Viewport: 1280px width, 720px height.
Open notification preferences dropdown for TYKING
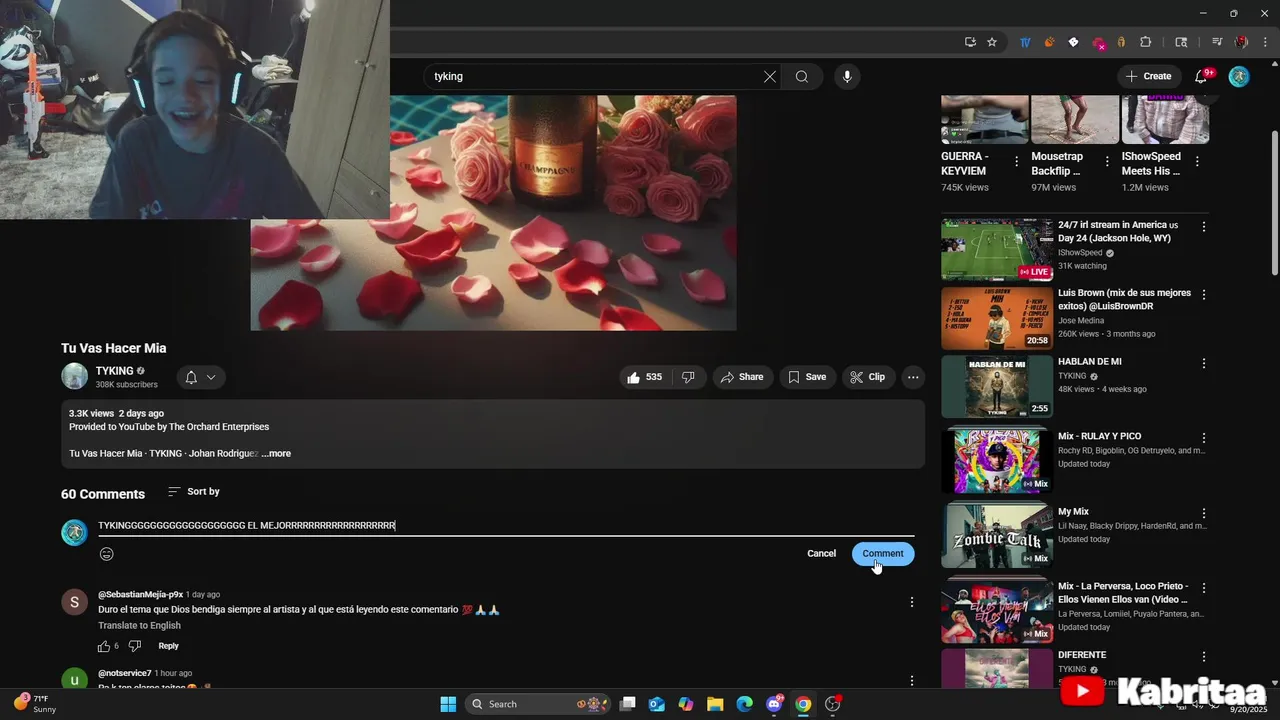pyautogui.click(x=201, y=377)
